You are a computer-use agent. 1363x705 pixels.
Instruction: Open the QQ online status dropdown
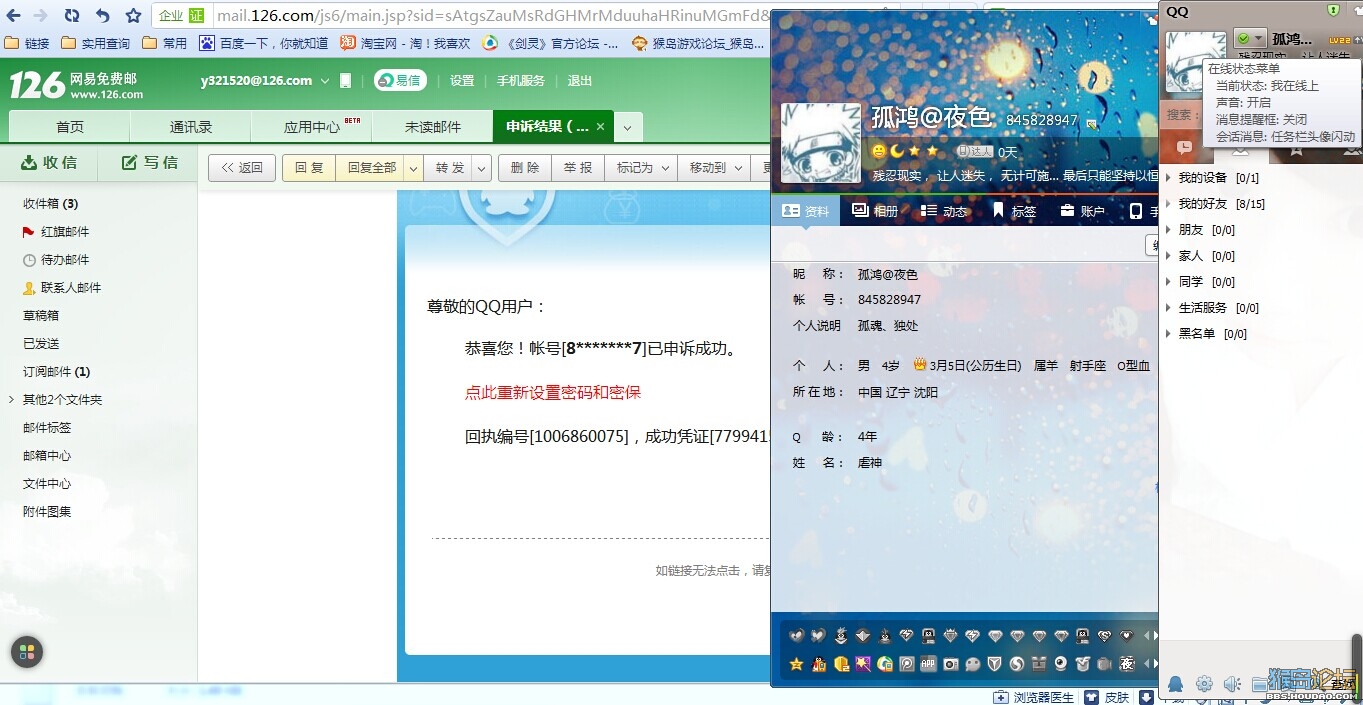pos(1249,38)
